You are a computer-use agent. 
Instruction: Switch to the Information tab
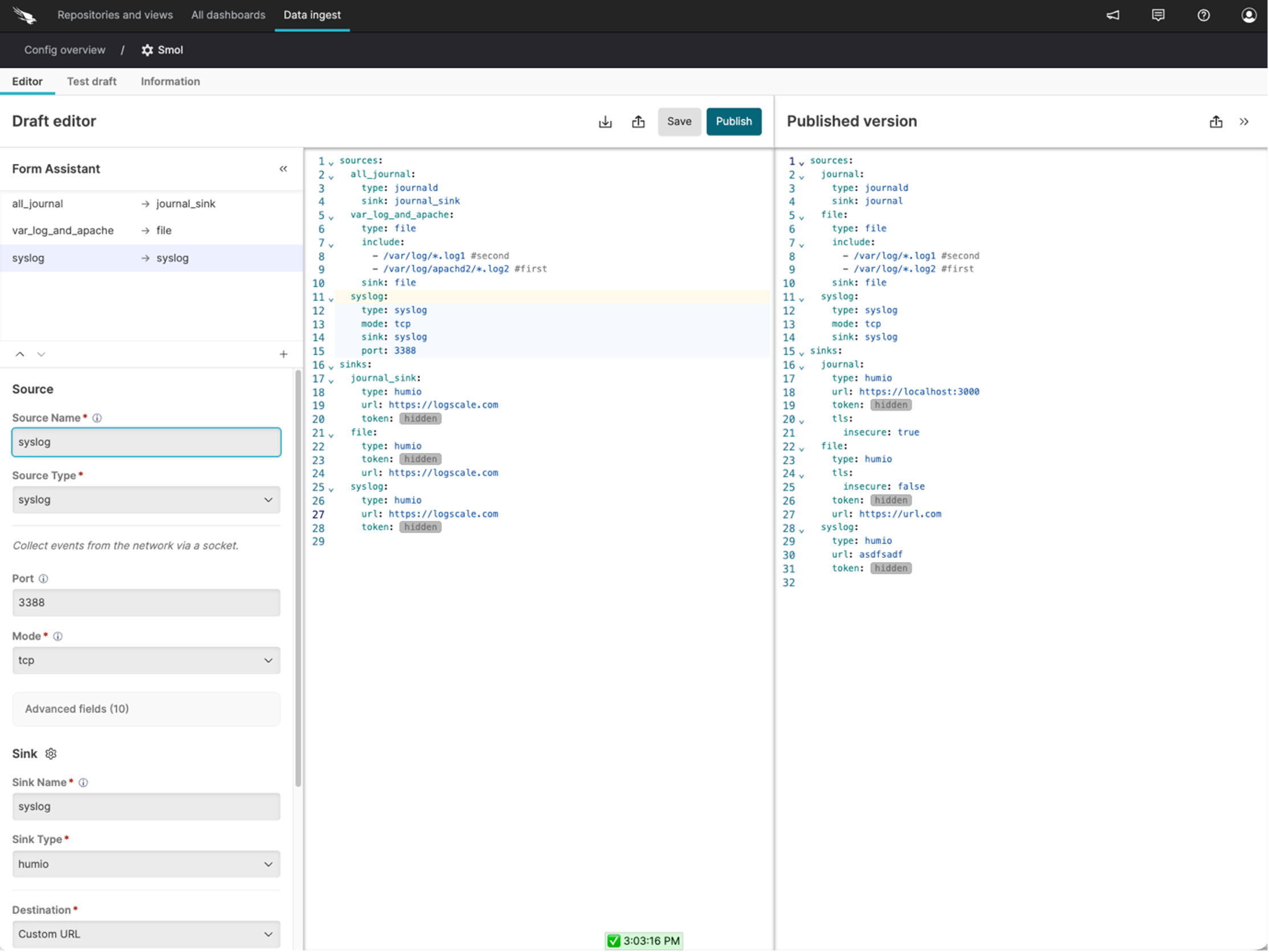pyautogui.click(x=170, y=81)
